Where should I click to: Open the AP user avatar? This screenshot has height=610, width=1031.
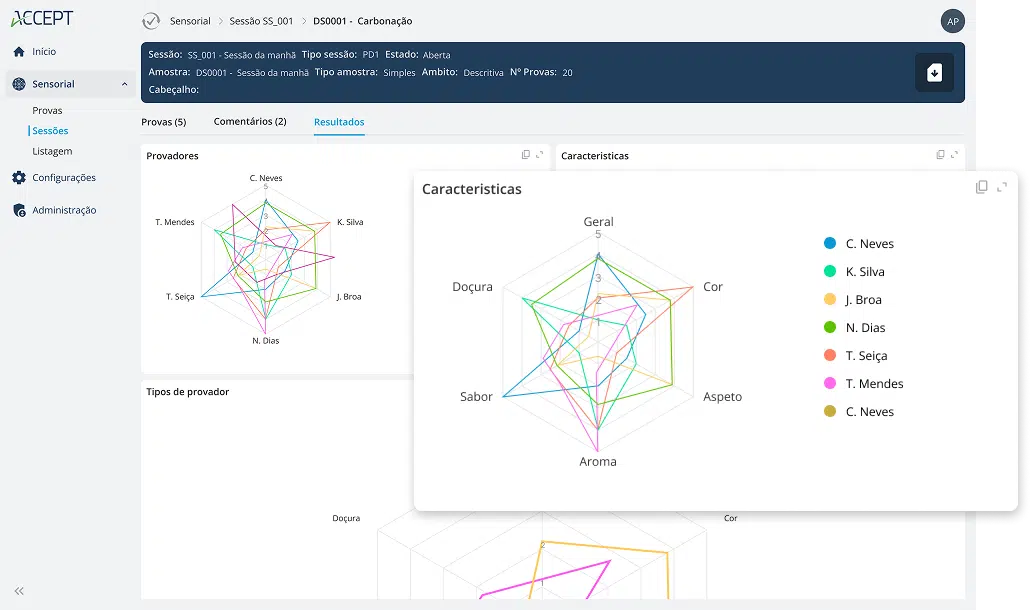point(952,21)
